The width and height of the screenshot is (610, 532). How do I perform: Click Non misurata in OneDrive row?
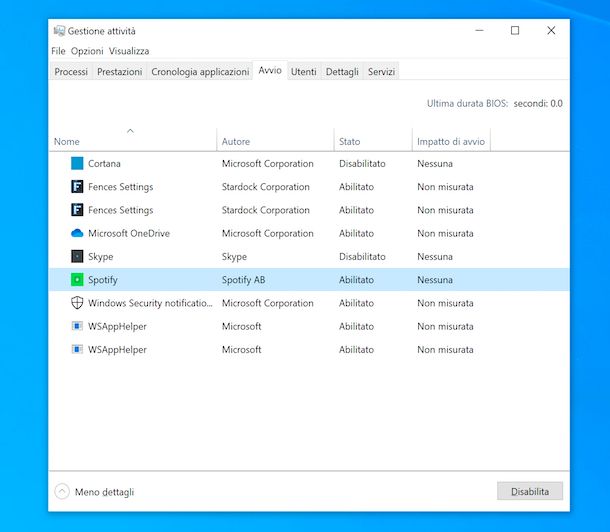point(445,233)
